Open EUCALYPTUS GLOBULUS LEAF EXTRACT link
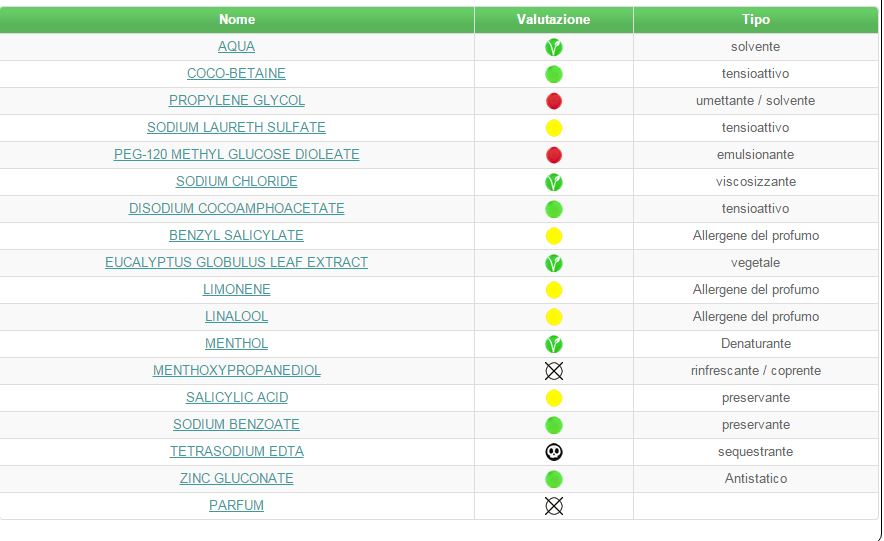This screenshot has width=884, height=541. [x=236, y=263]
